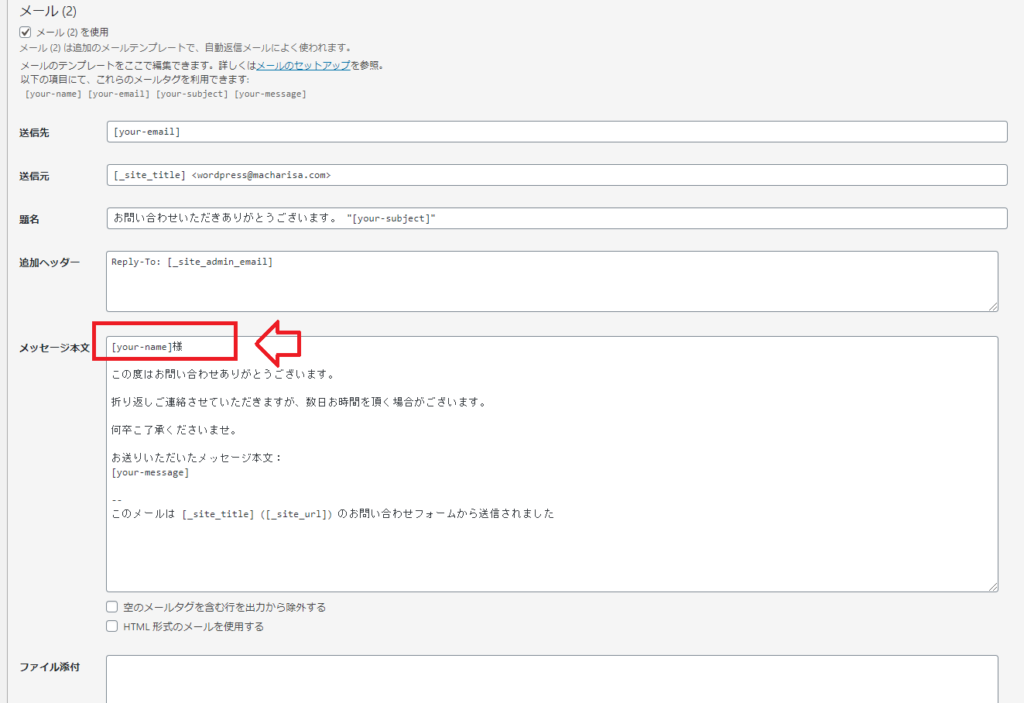Click inside the 追加ヘッダー textarea
Viewport: 1024px width, 703px height.
click(x=500, y=280)
